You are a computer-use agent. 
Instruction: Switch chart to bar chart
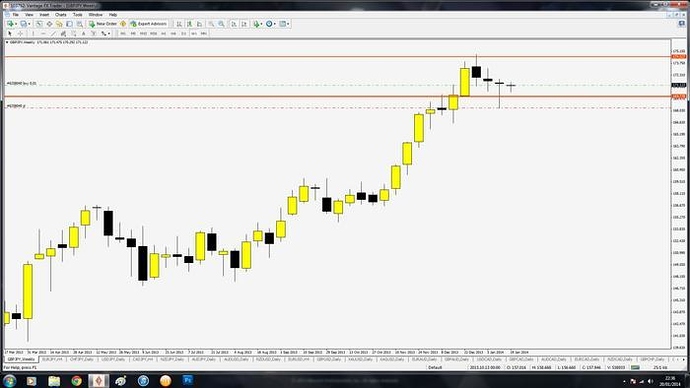point(179,24)
